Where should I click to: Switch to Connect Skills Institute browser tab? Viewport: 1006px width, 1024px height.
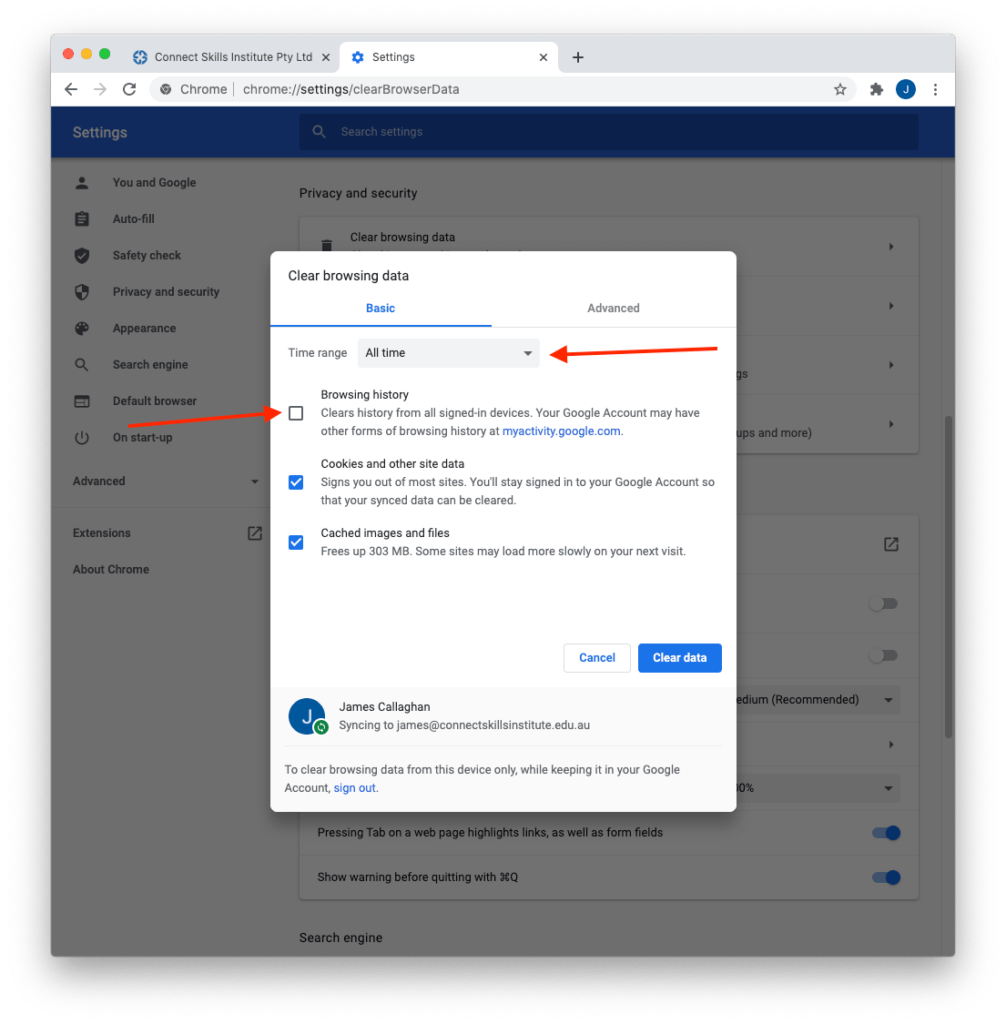(x=232, y=57)
